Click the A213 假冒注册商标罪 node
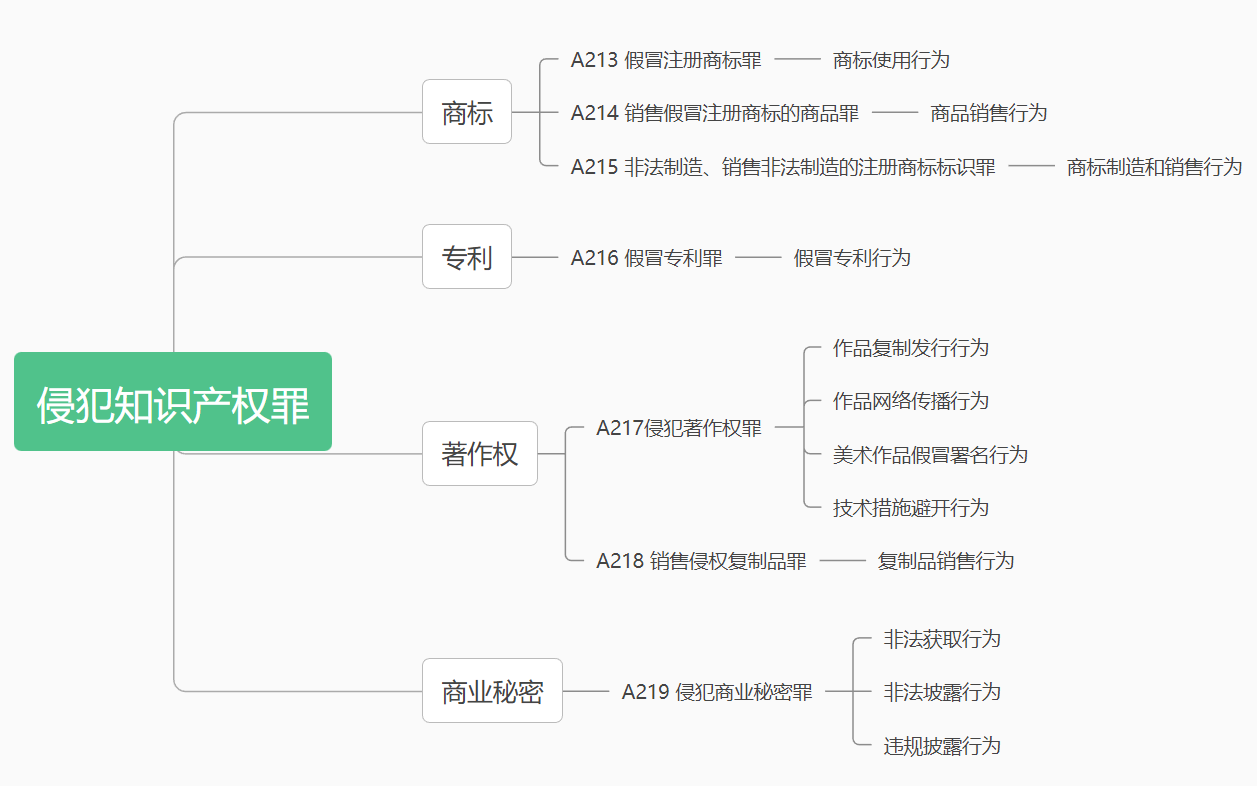Viewport: 1257px width, 786px height. pos(666,60)
